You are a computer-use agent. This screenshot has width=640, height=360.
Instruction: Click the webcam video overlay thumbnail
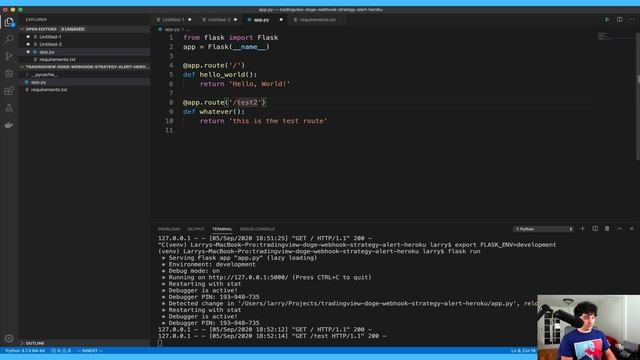[589, 327]
